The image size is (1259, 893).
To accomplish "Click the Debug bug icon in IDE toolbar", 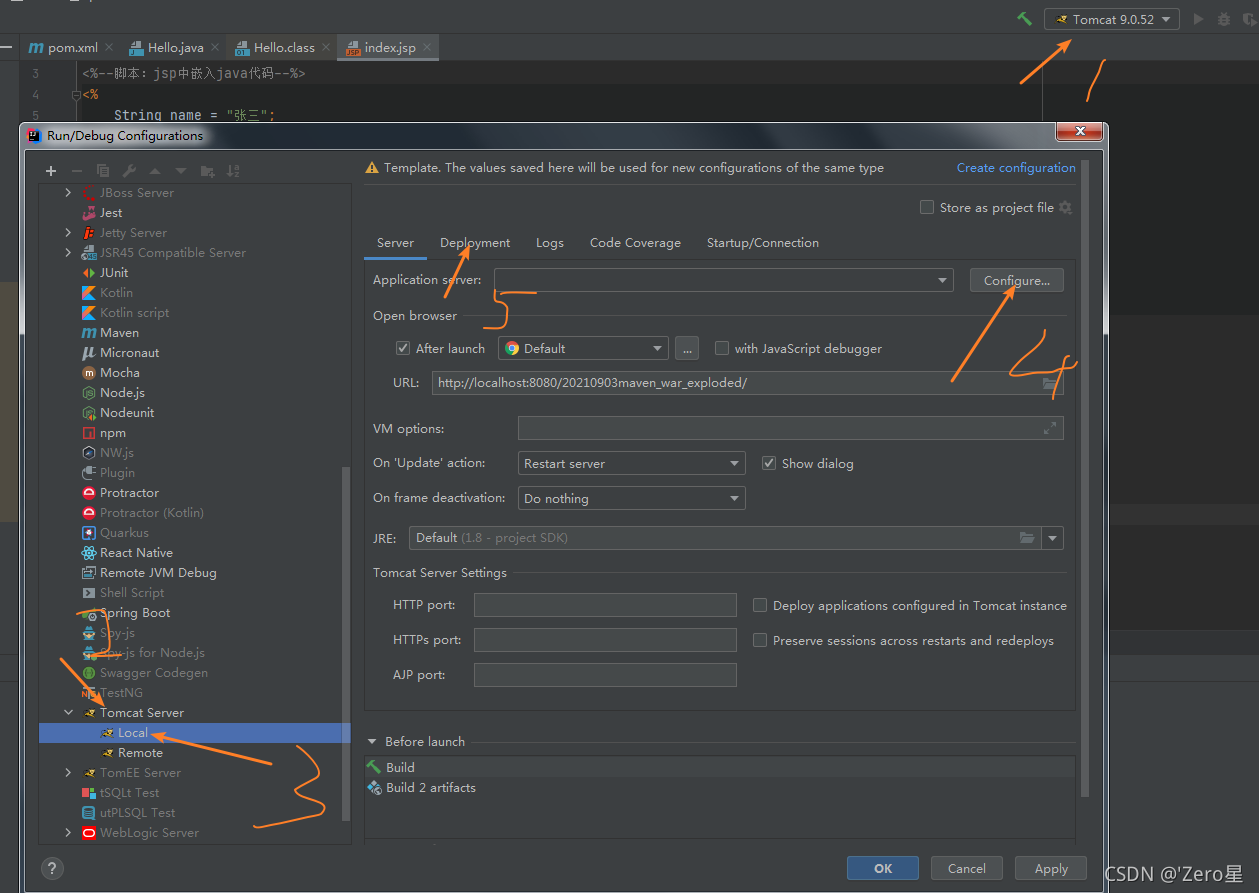I will pos(1224,19).
